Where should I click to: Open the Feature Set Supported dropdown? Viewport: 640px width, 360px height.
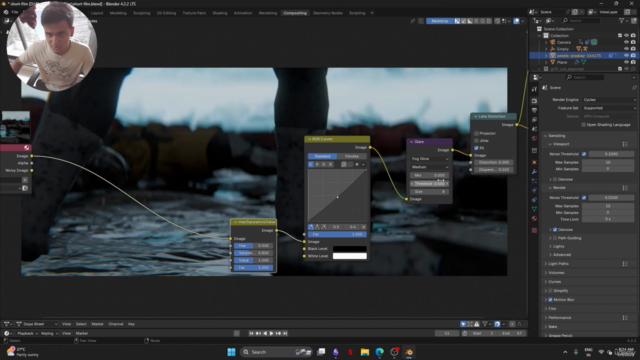tap(609, 108)
